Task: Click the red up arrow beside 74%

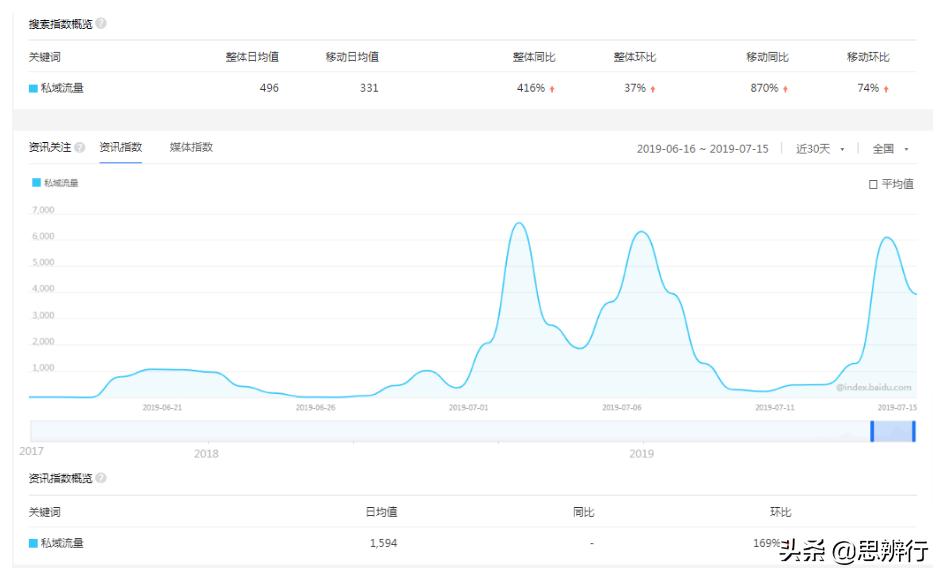Action: tap(887, 88)
